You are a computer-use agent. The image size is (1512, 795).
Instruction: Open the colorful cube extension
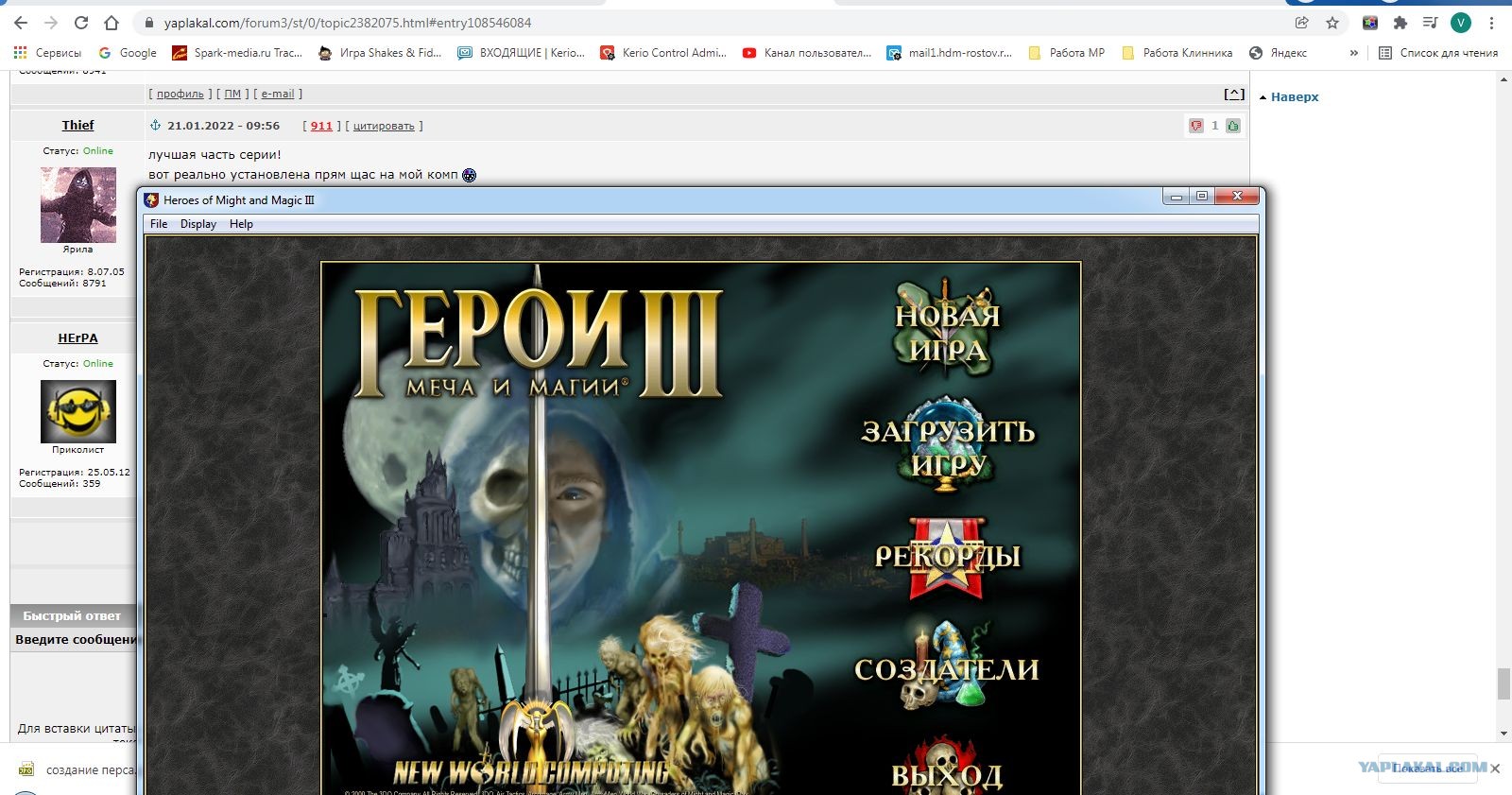[x=1370, y=23]
